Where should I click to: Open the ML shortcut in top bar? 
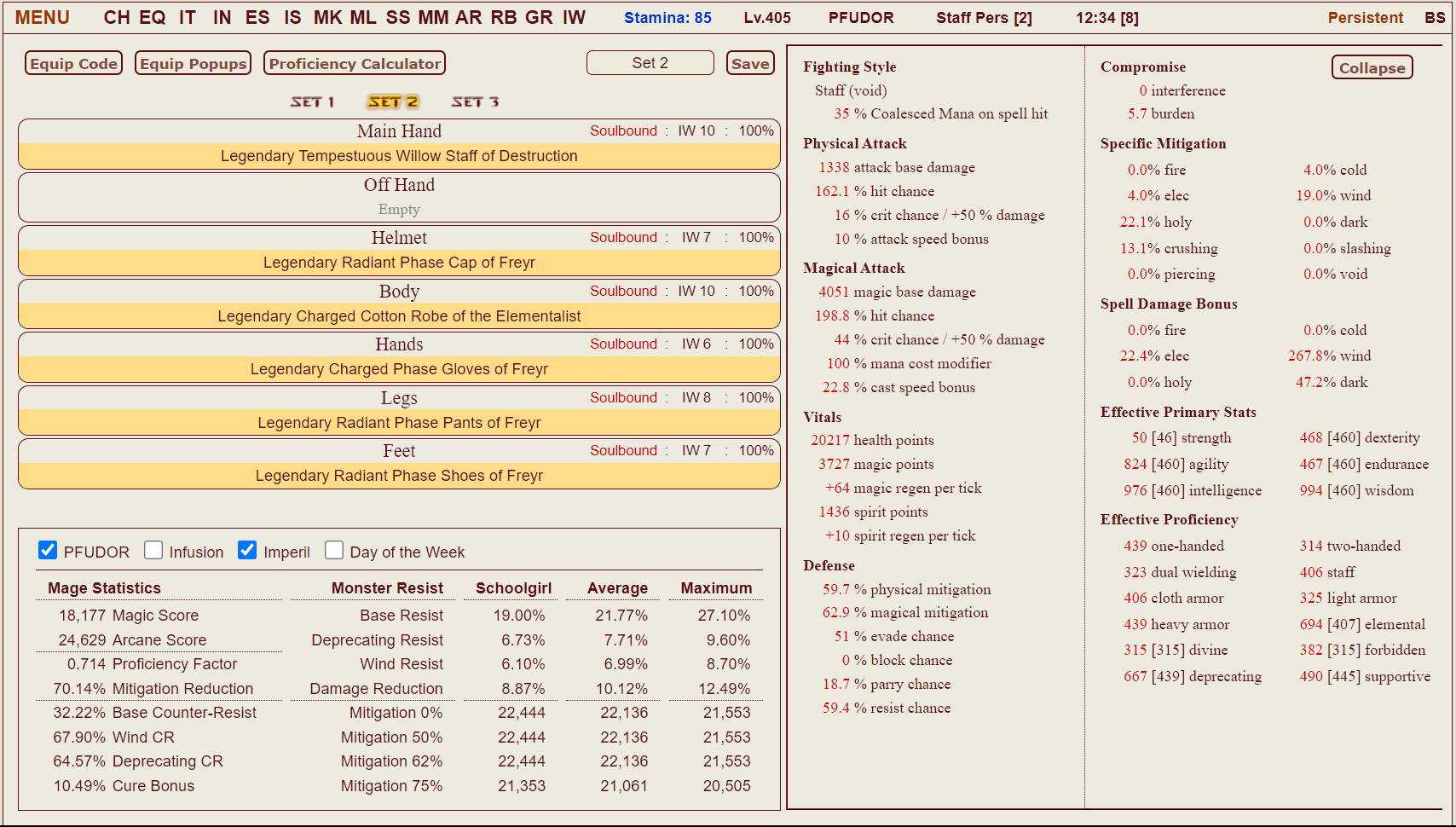[x=363, y=17]
